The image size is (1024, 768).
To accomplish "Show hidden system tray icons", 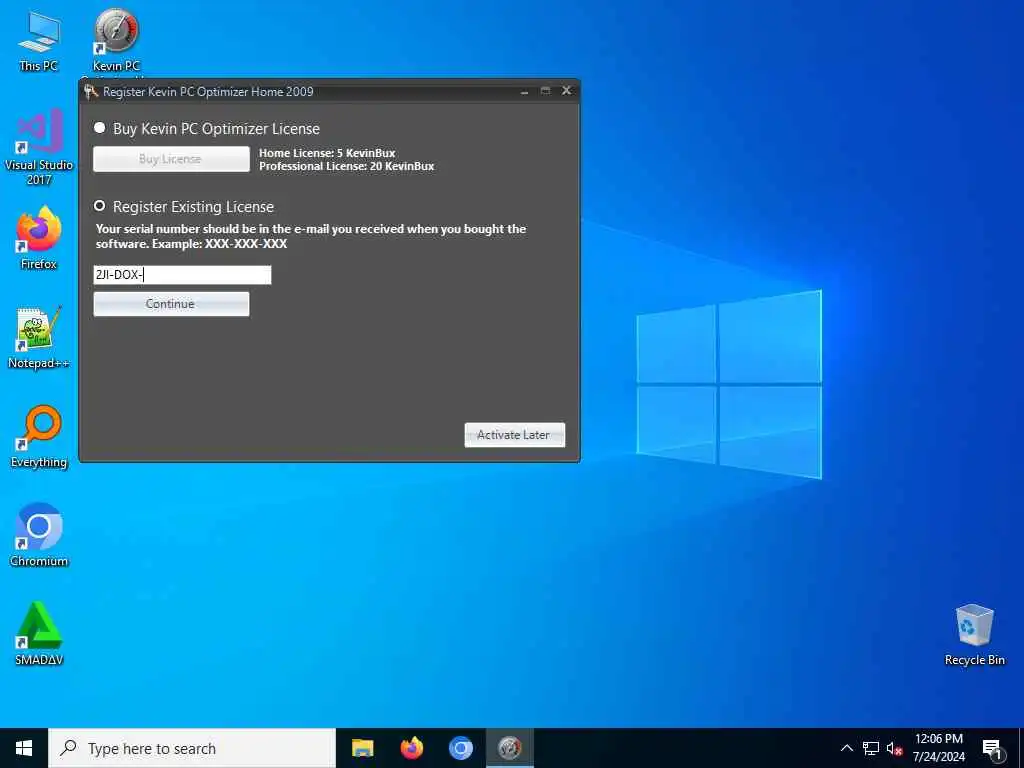I will 846,748.
